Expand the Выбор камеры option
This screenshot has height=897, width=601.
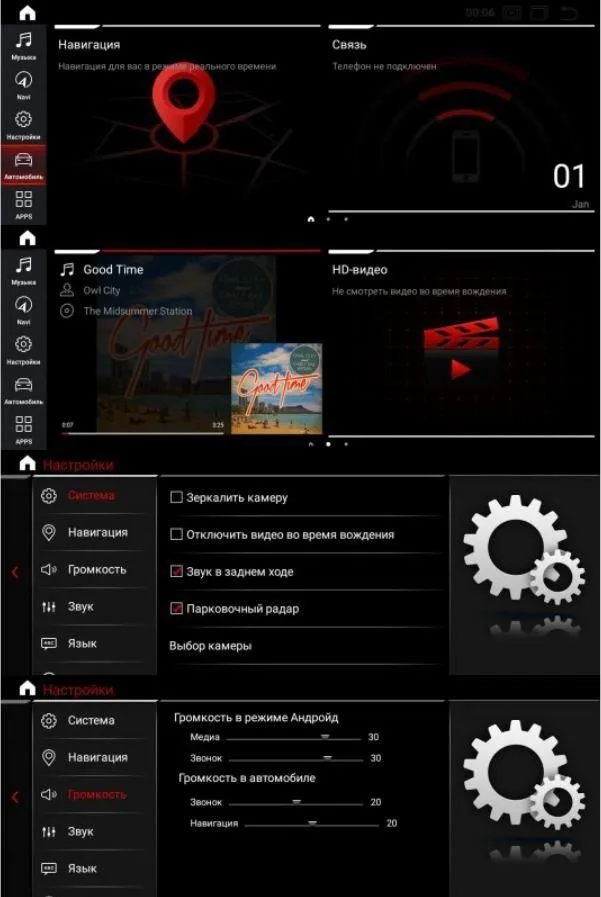coord(210,646)
